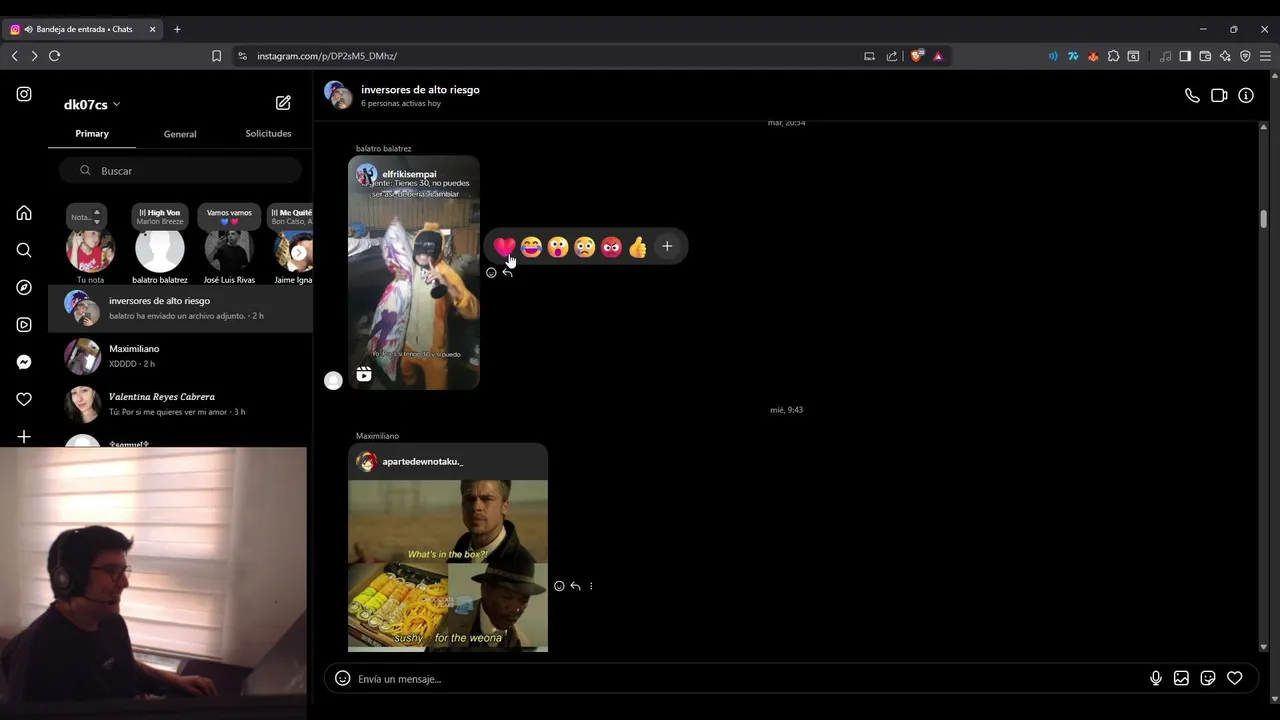Share this page from address bar

coord(892,56)
